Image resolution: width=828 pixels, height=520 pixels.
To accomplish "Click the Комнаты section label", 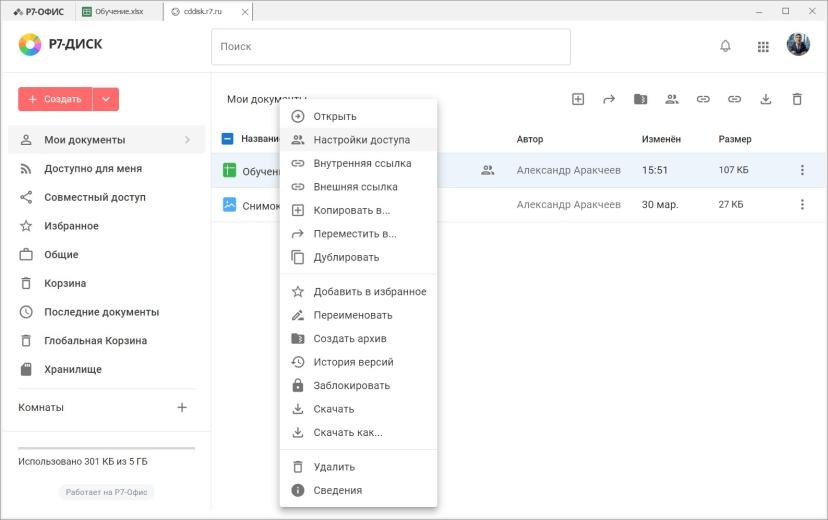I will pos(41,408).
